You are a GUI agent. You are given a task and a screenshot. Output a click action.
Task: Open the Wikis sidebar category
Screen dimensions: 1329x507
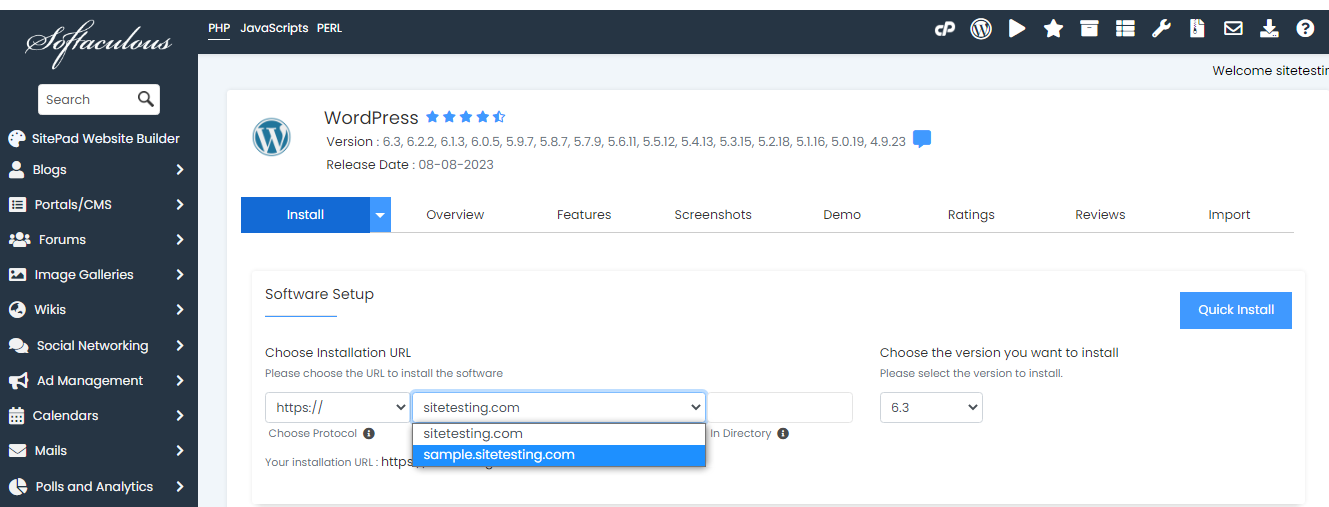point(99,310)
